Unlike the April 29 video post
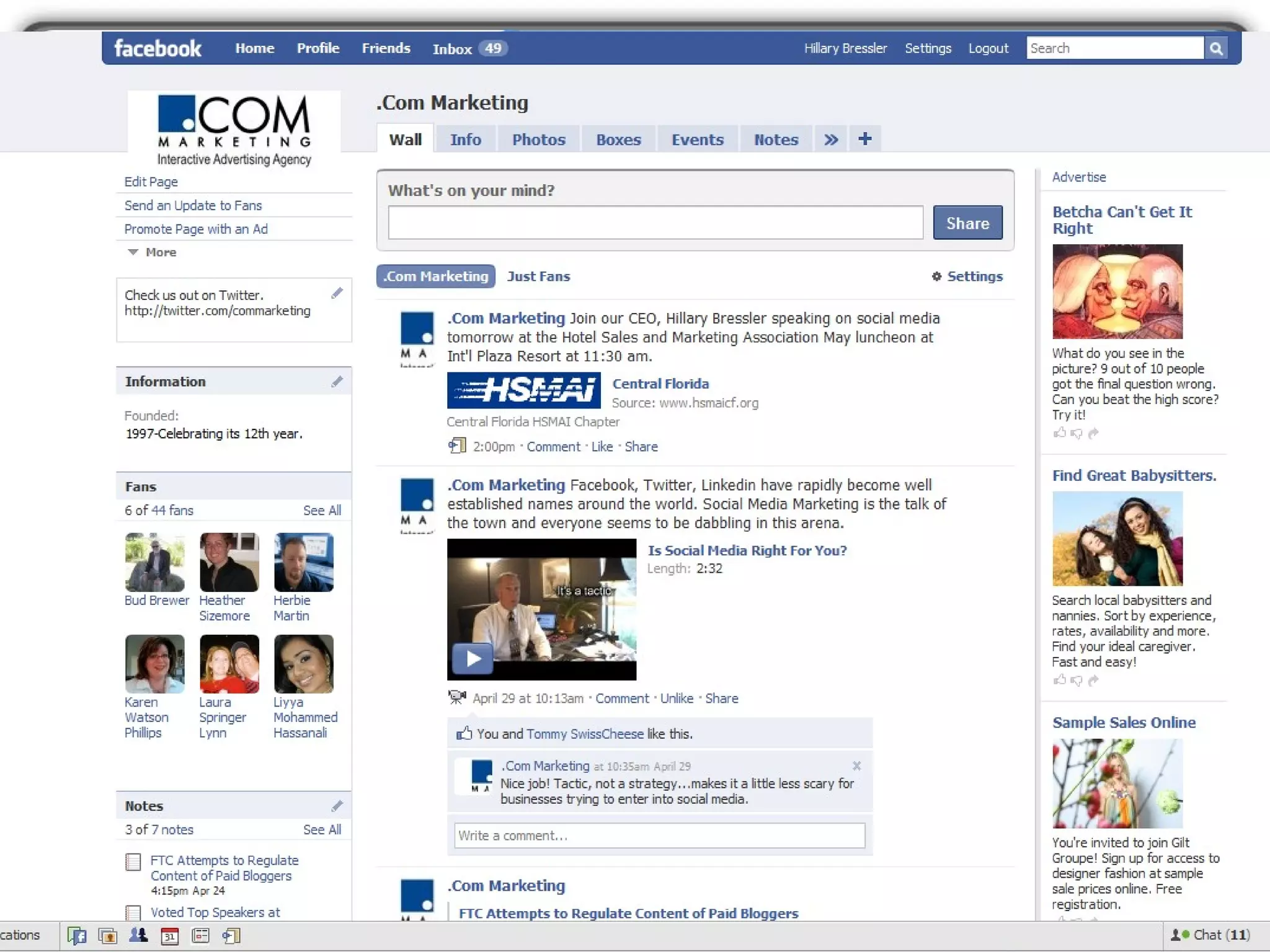Viewport: 1270px width, 952px height. [x=677, y=699]
